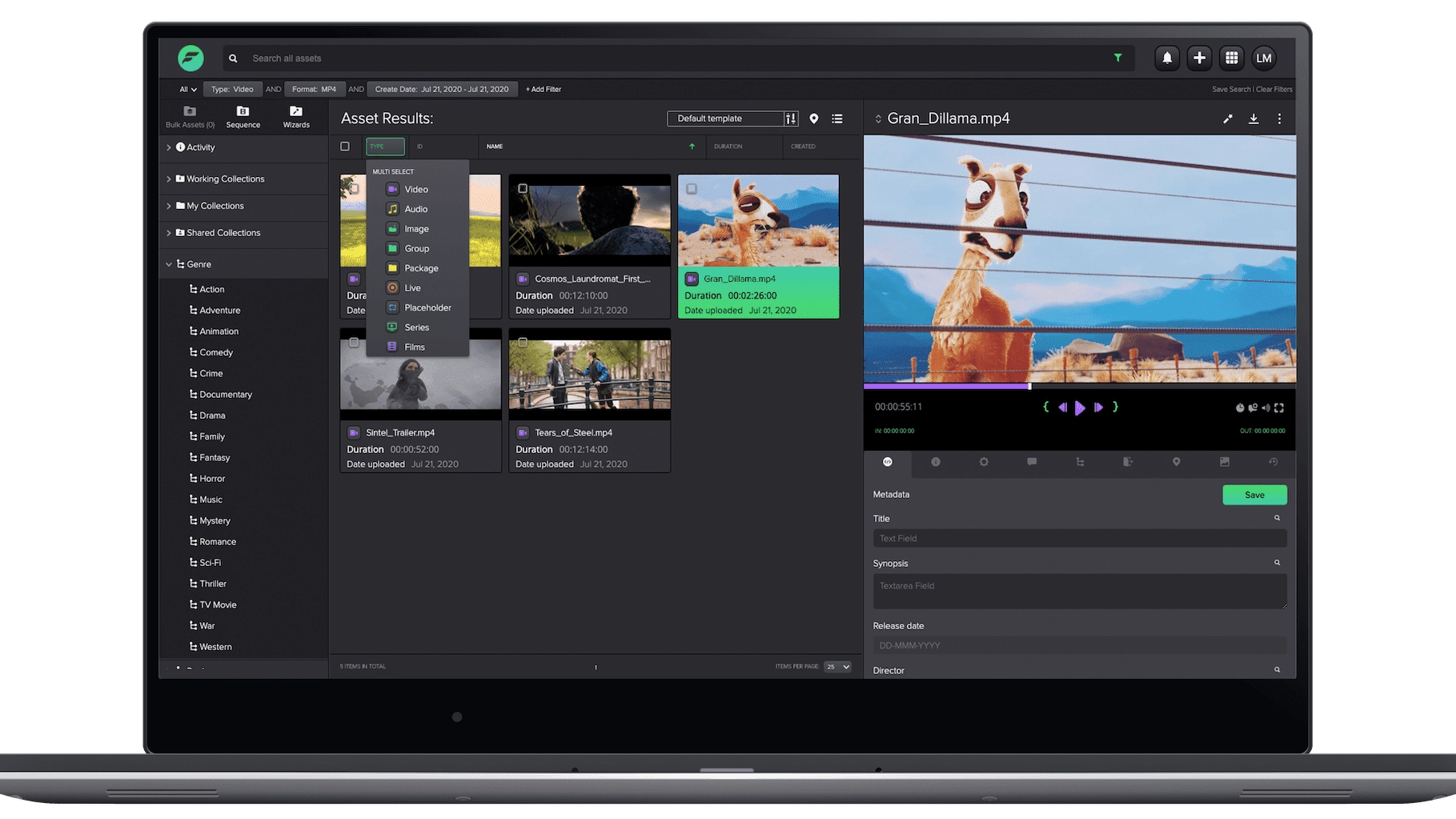Click the player comment overlay icon

1253,408
